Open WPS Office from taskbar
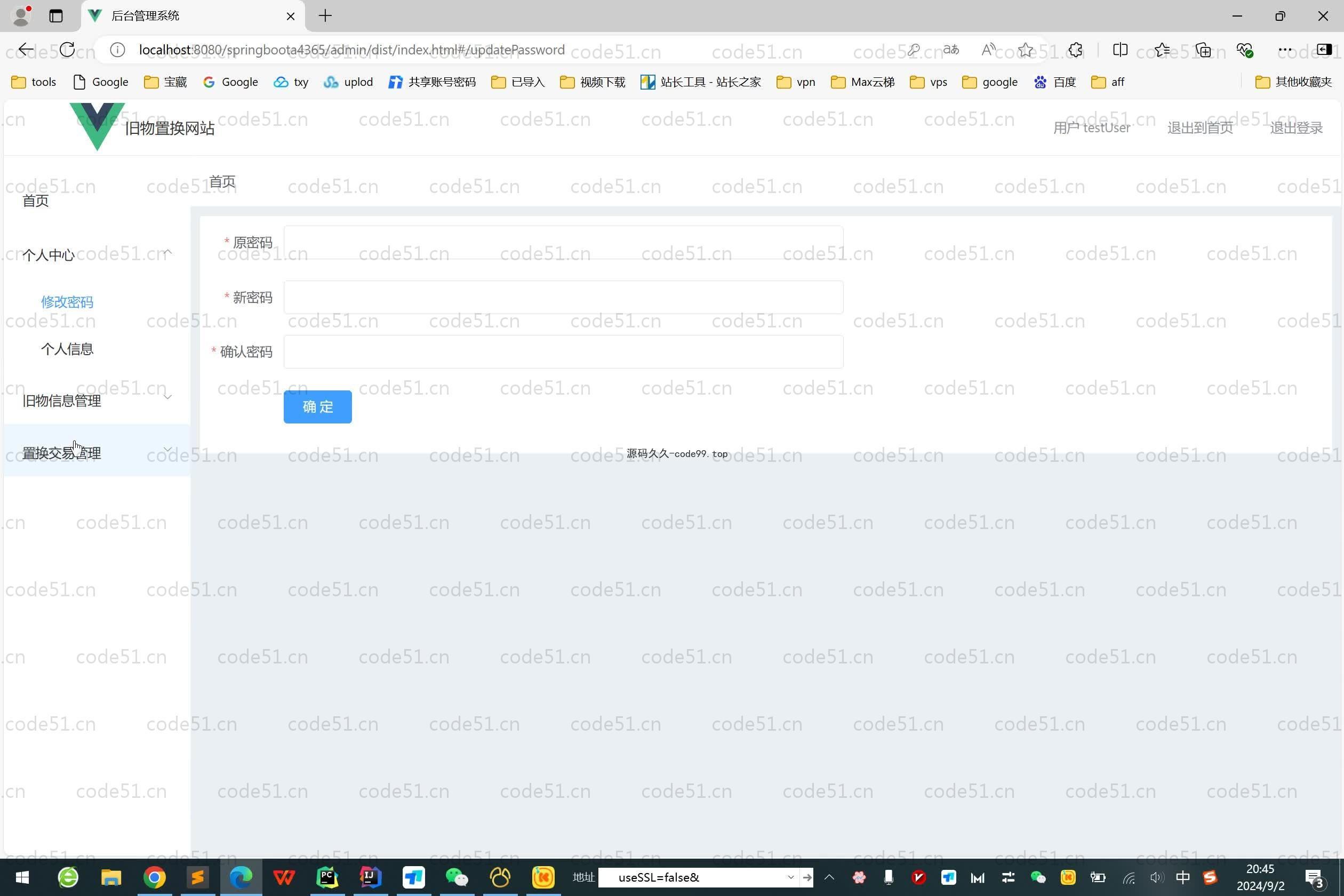Viewport: 1344px width, 896px height. click(x=284, y=877)
